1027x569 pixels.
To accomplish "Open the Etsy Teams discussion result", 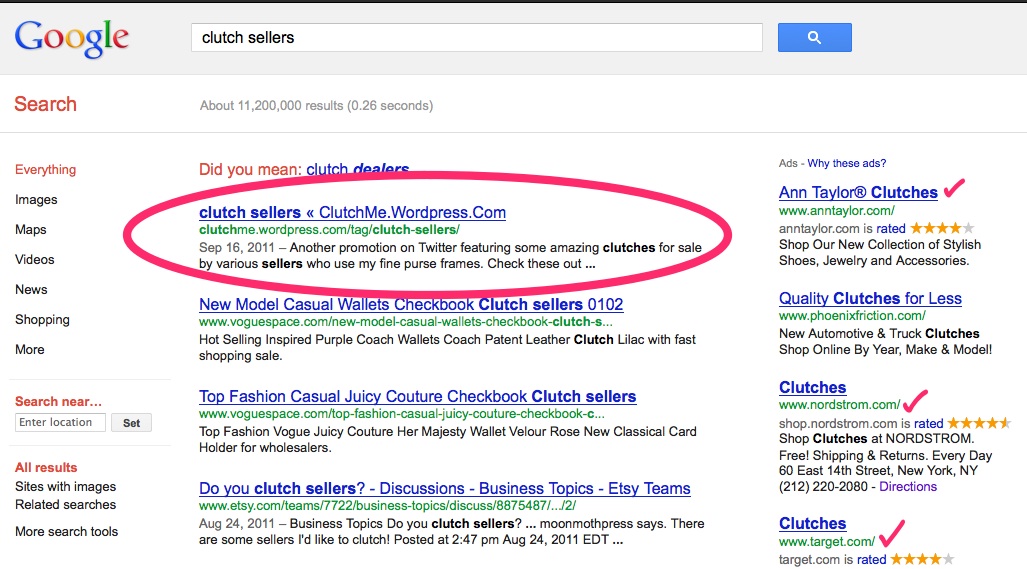I will (444, 489).
